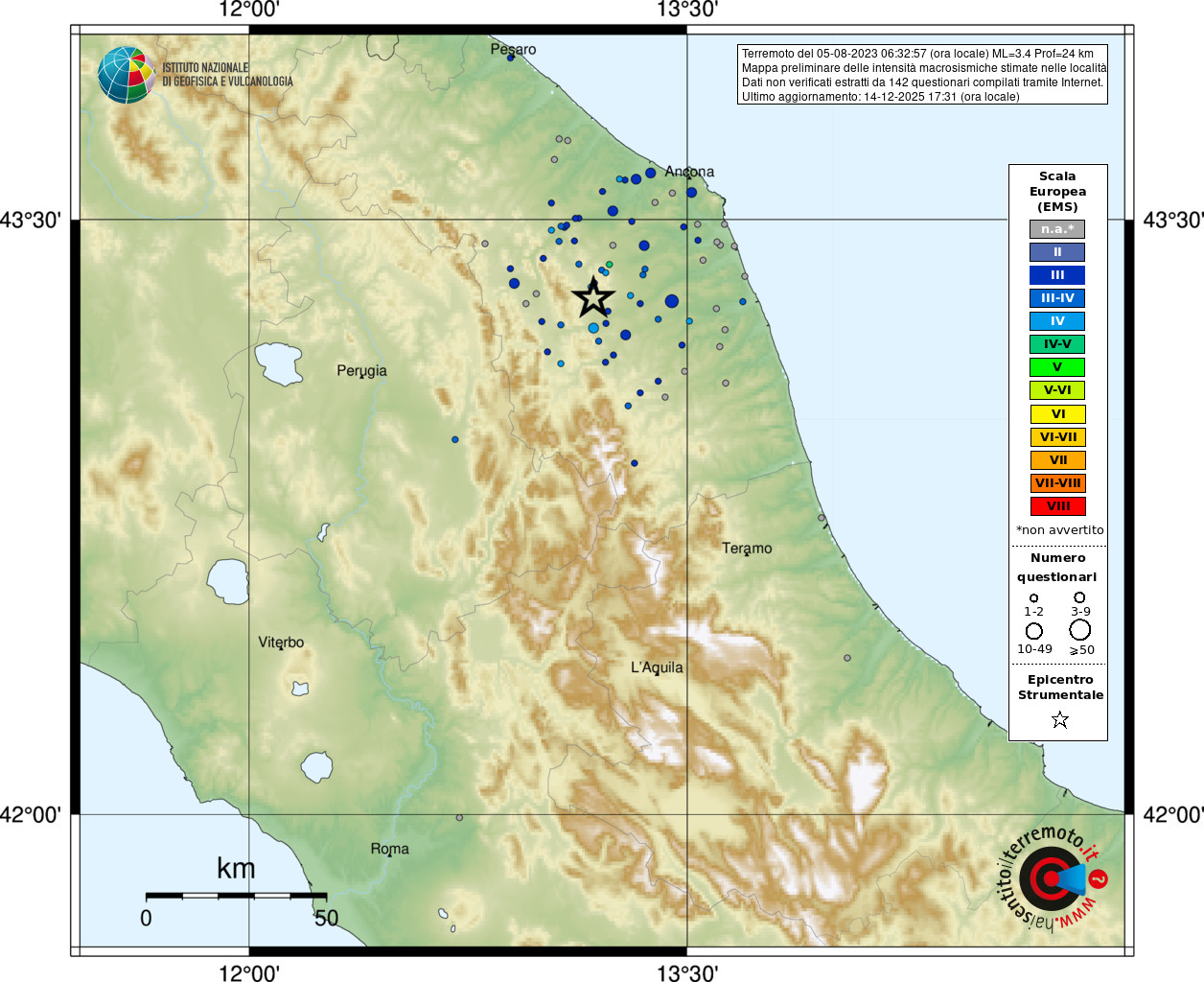Screen dimensions: 1204x982
Task: Click the haisentitoilterremoto.it target logo
Action: 1053,879
